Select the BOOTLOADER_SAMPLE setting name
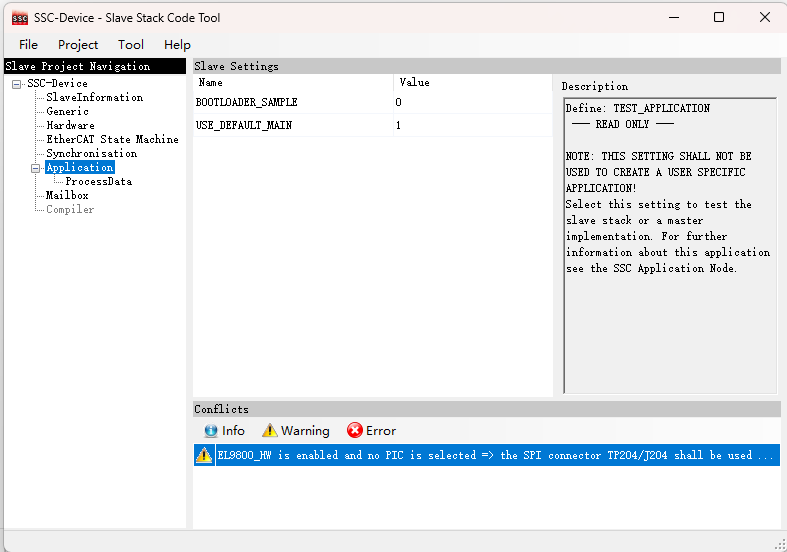Image resolution: width=787 pixels, height=552 pixels. pos(246,102)
